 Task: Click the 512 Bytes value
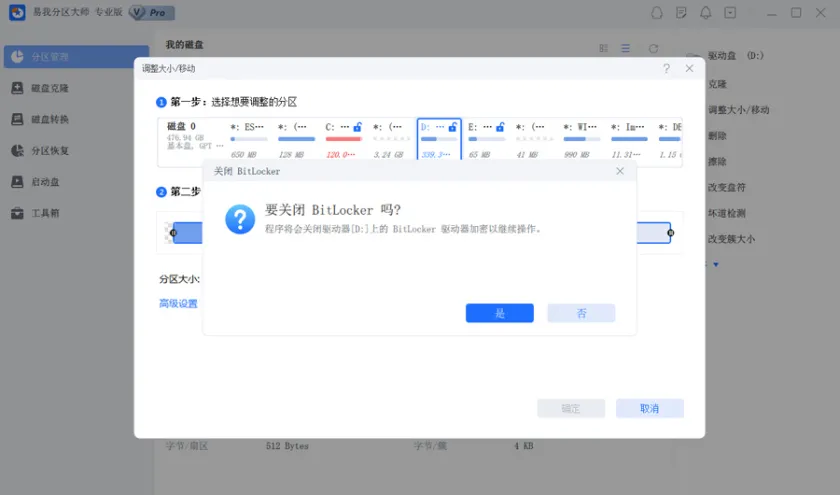pos(287,446)
